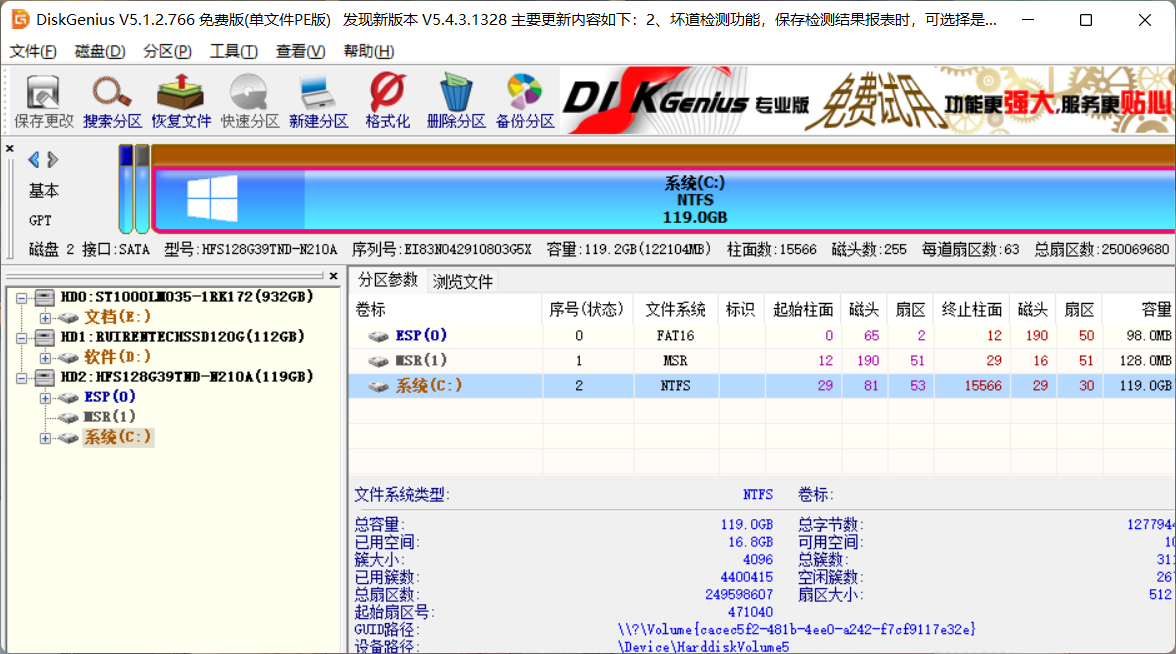The width and height of the screenshot is (1176, 654).
Task: Click the 格式化 format icon
Action: 387,101
